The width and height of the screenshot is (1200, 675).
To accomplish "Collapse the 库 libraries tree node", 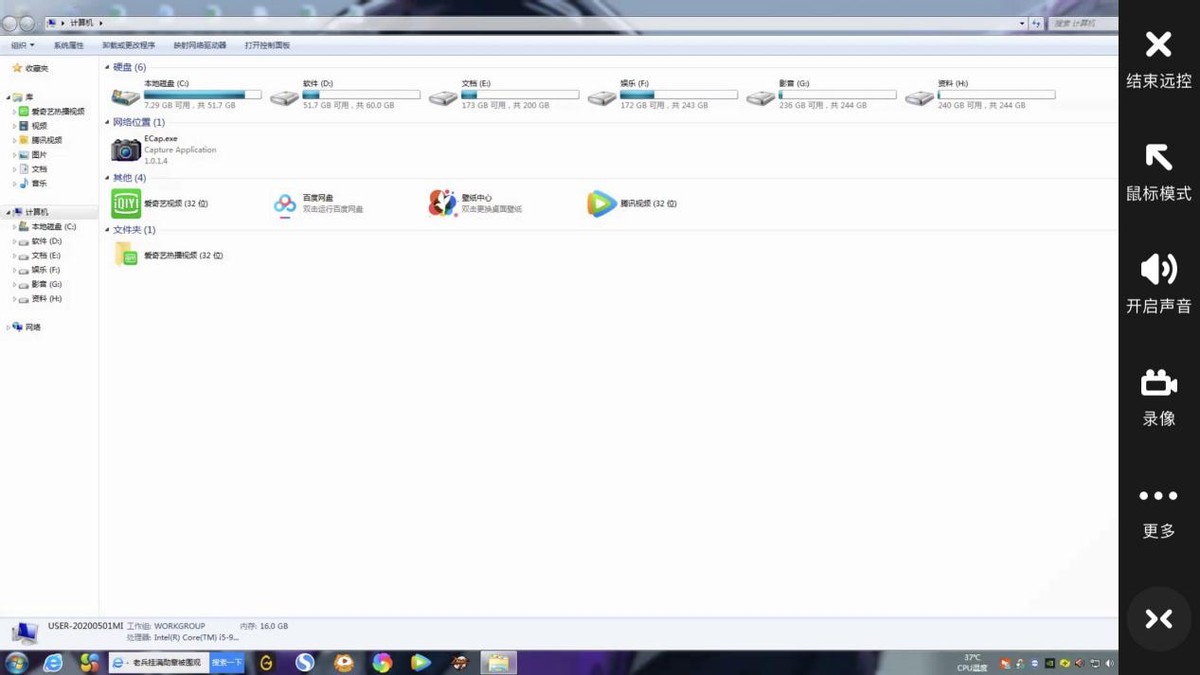I will coord(9,98).
